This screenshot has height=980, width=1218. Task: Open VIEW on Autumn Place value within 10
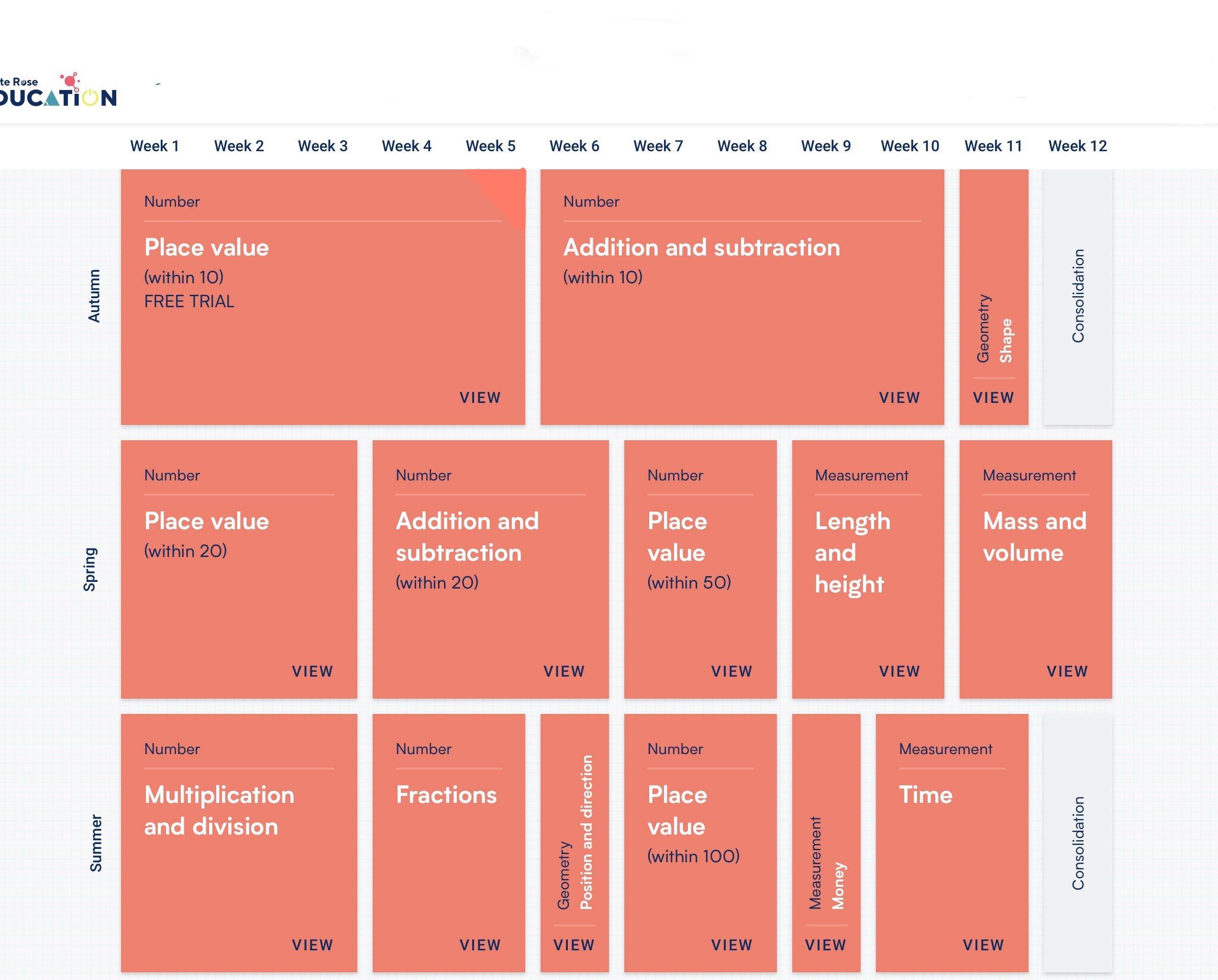click(x=480, y=397)
